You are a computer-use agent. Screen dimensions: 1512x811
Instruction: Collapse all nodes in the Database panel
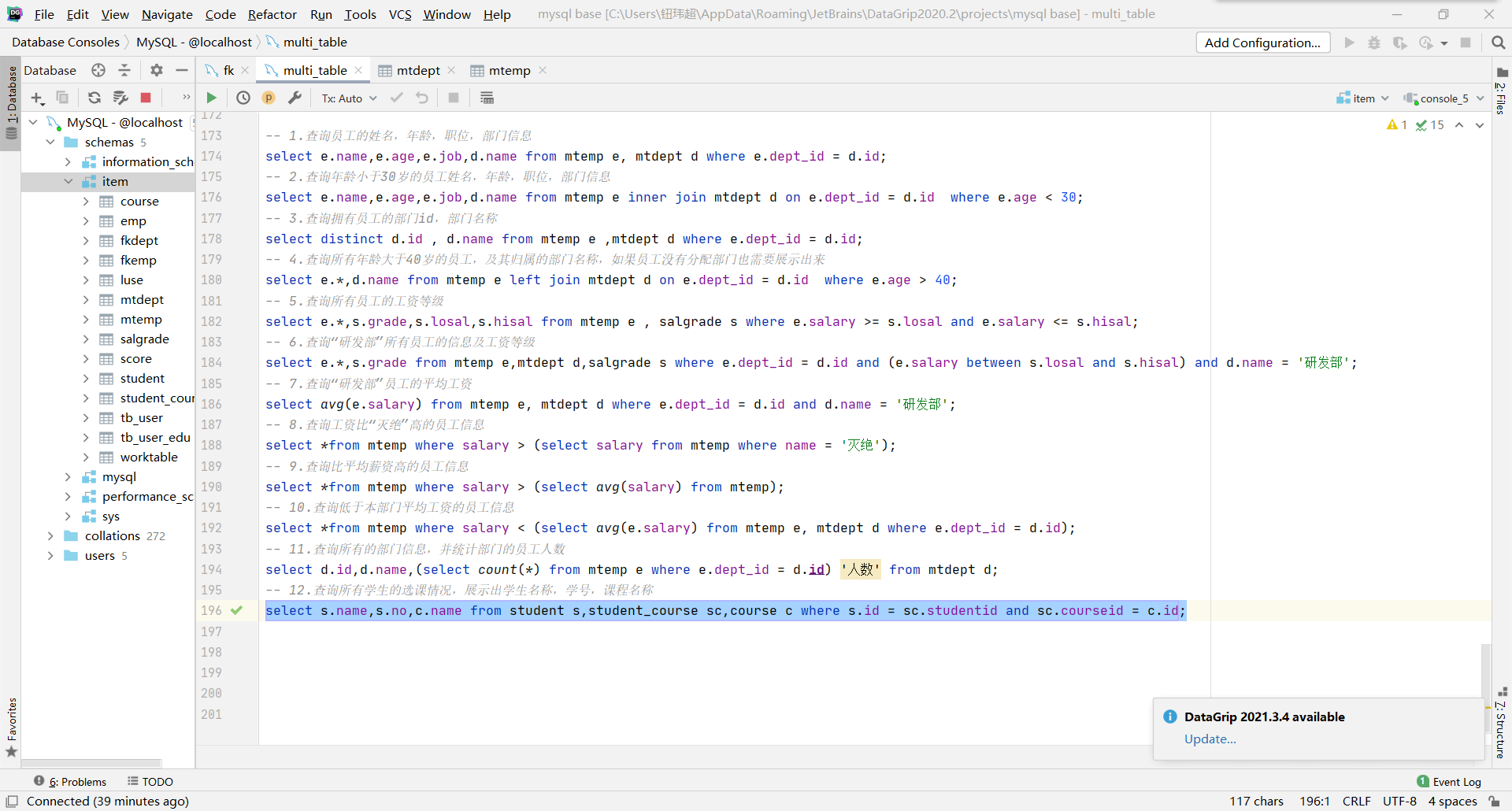click(x=124, y=70)
